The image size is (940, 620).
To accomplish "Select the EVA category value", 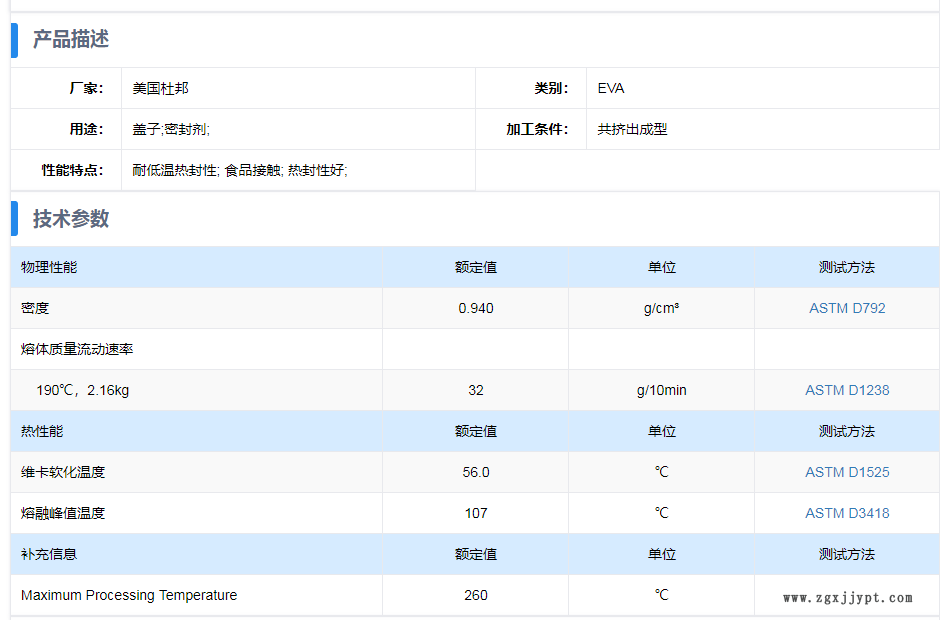I will click(x=611, y=88).
